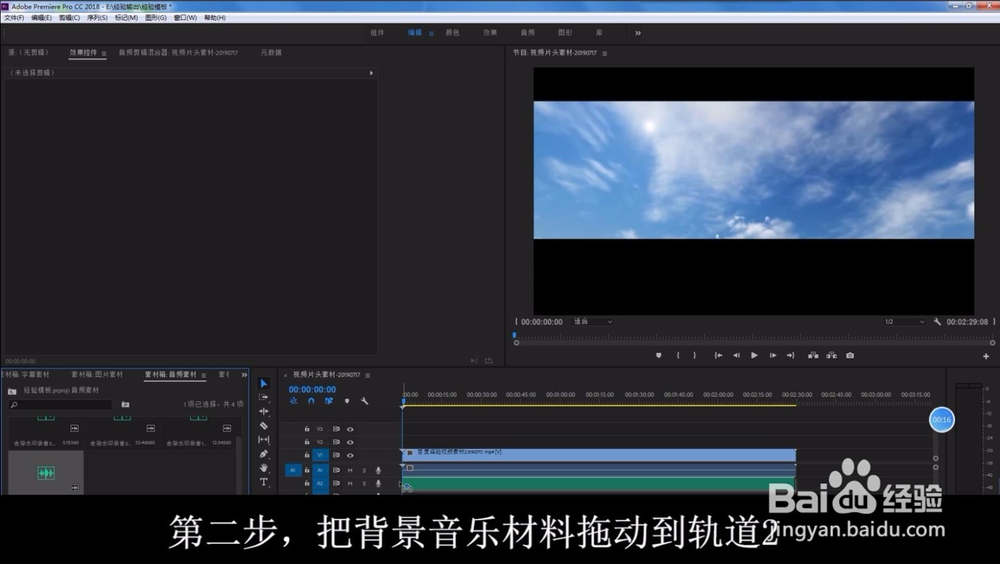Image resolution: width=1000 pixels, height=564 pixels.
Task: Switch to 元数据 tab
Action: 271,53
